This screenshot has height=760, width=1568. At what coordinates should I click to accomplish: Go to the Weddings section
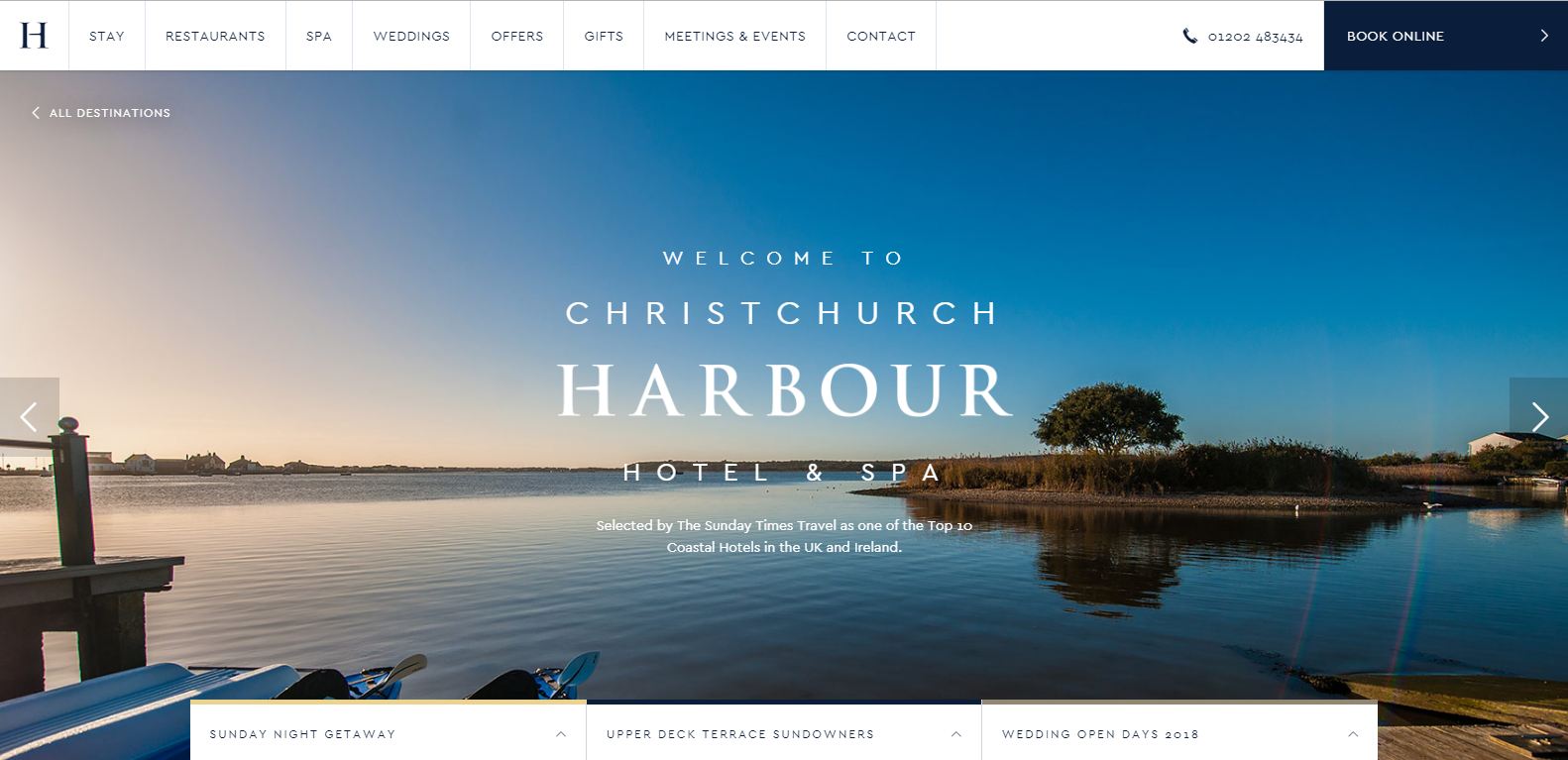tap(411, 36)
